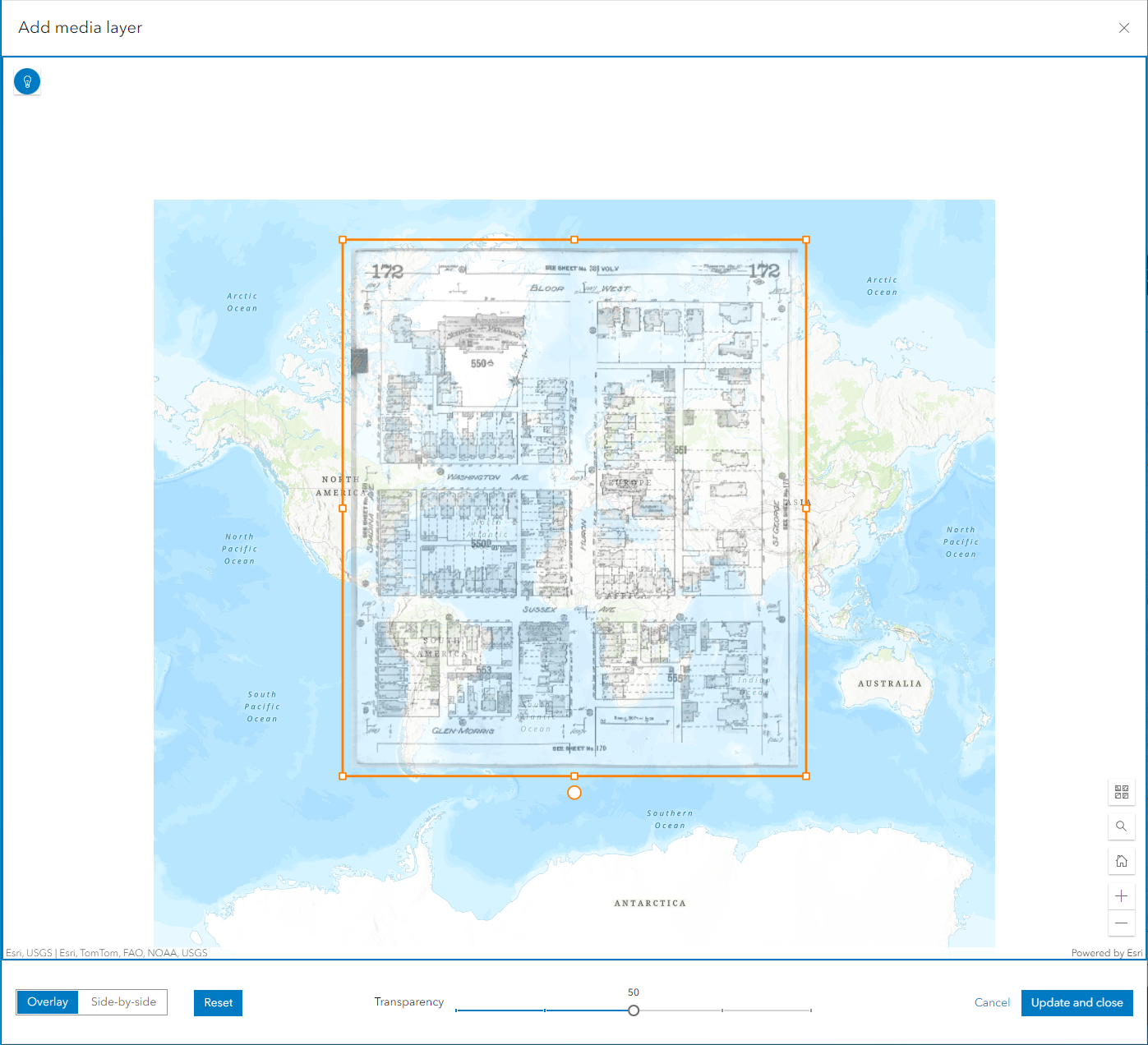Select the Overlay view mode

[x=48, y=1002]
